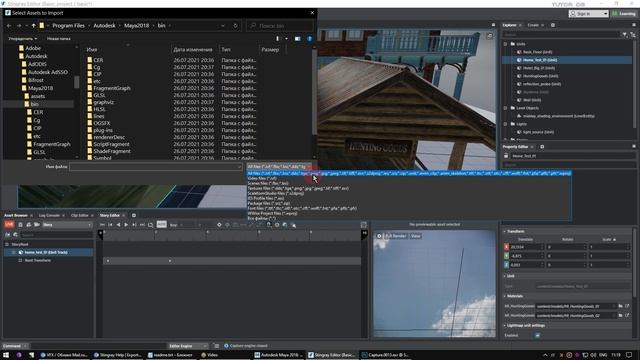Click the Learning button
Image resolution: width=640 pixels, height=360 pixels.
click(624, 14)
